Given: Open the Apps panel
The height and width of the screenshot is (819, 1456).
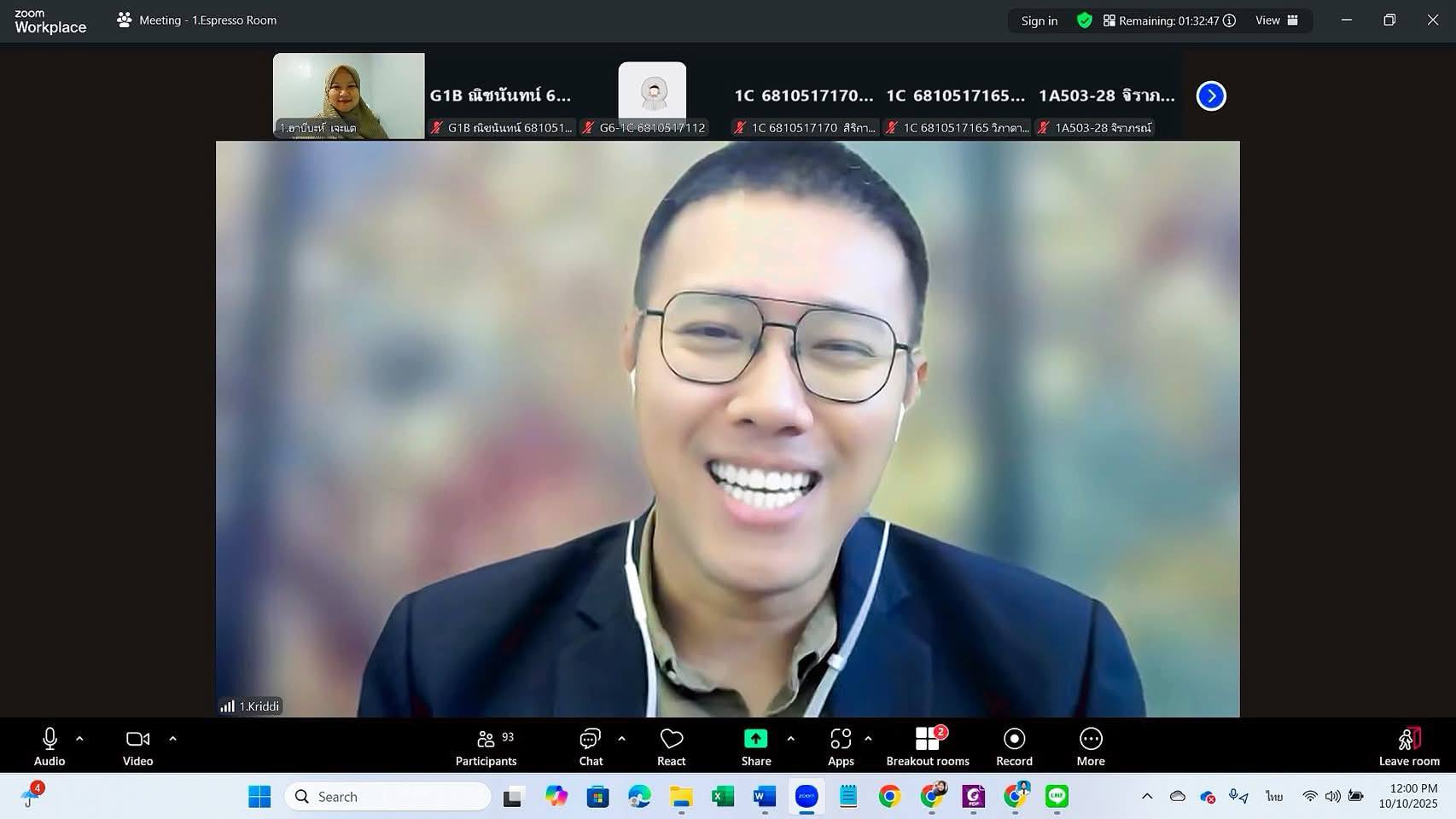Looking at the screenshot, I should point(840,746).
